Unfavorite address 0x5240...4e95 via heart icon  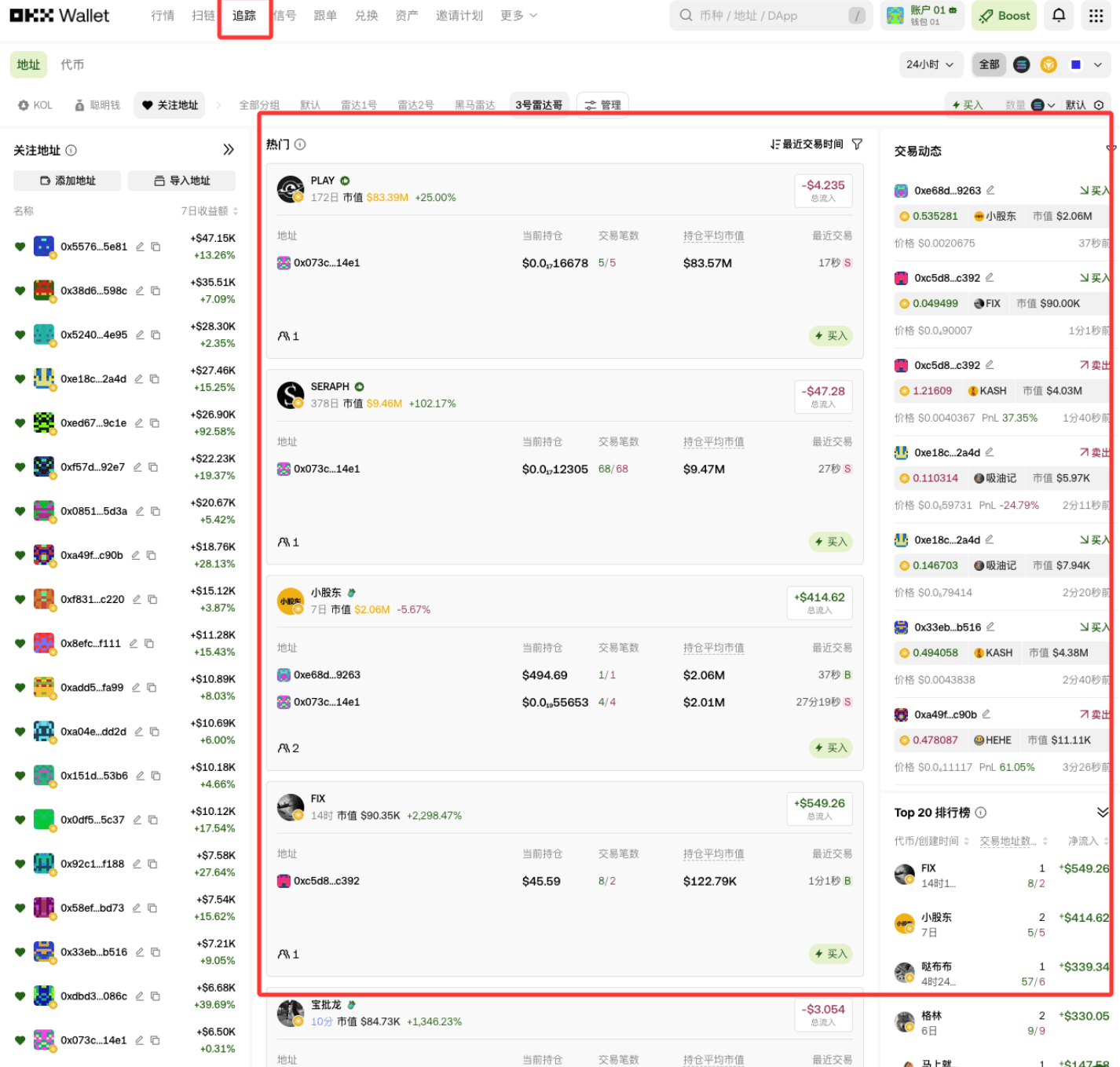(x=20, y=334)
